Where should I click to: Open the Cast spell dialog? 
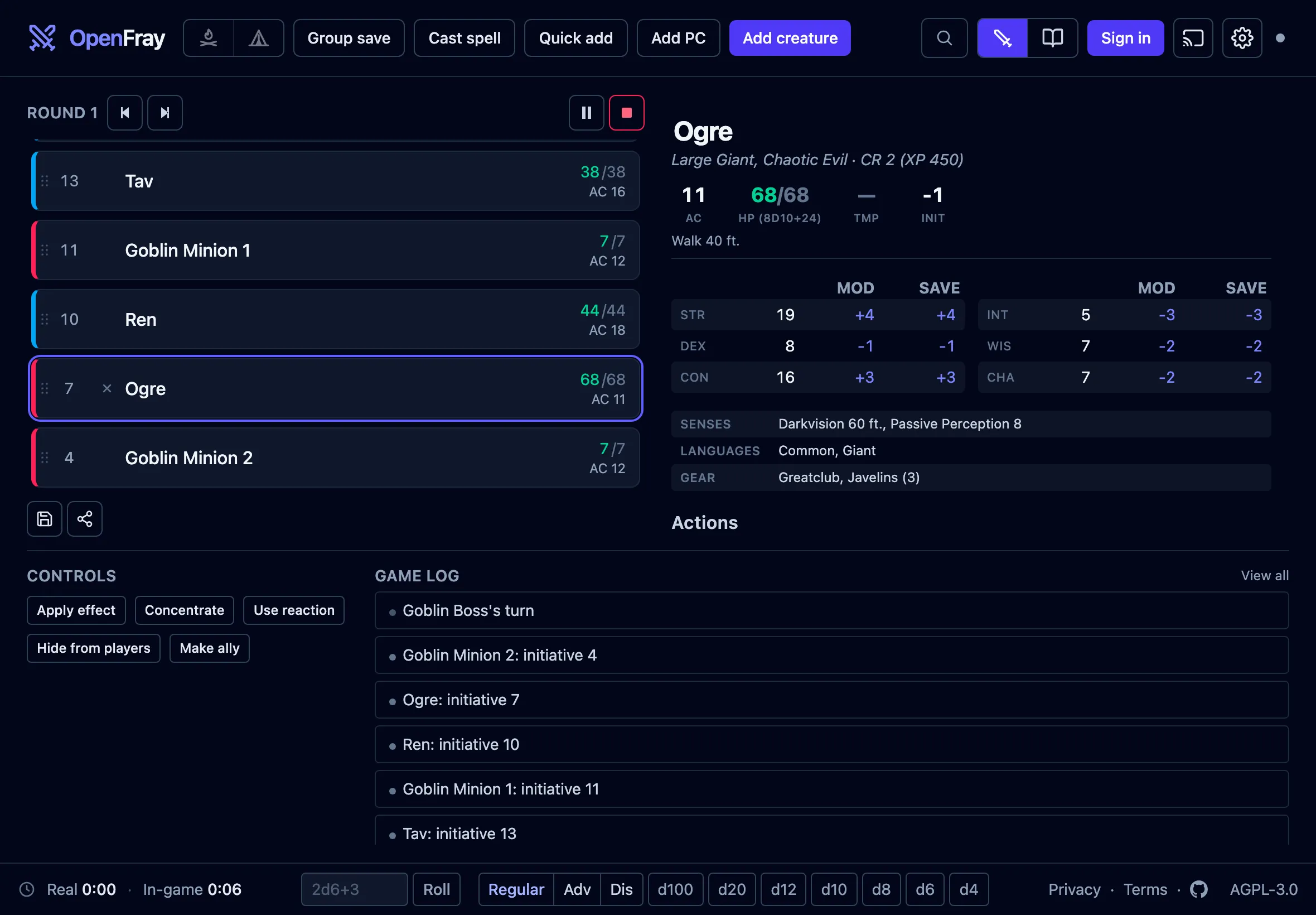pos(465,38)
